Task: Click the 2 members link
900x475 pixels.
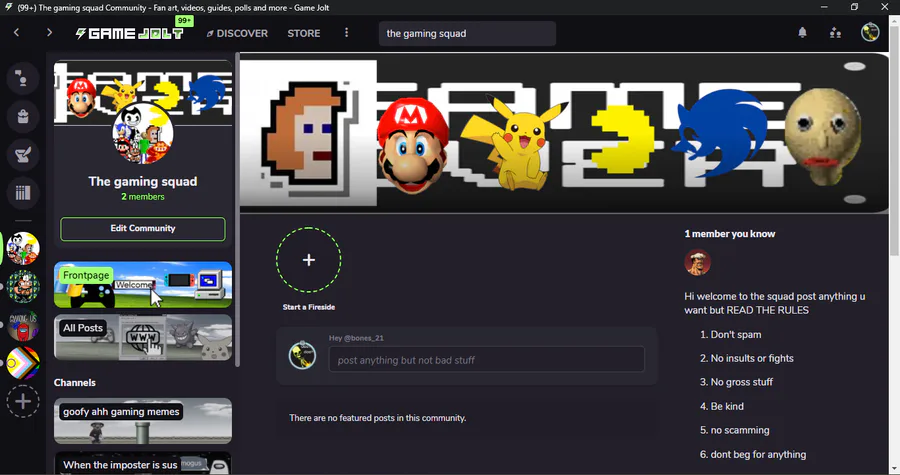Action: (143, 197)
